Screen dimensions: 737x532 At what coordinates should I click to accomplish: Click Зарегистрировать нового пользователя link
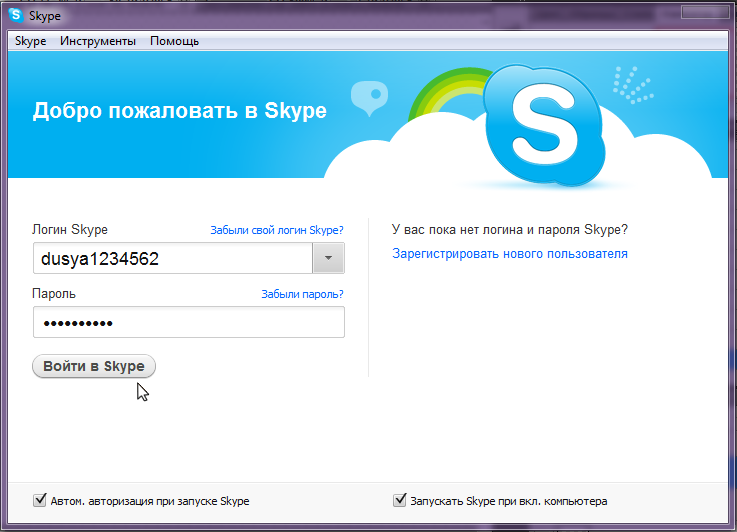510,254
